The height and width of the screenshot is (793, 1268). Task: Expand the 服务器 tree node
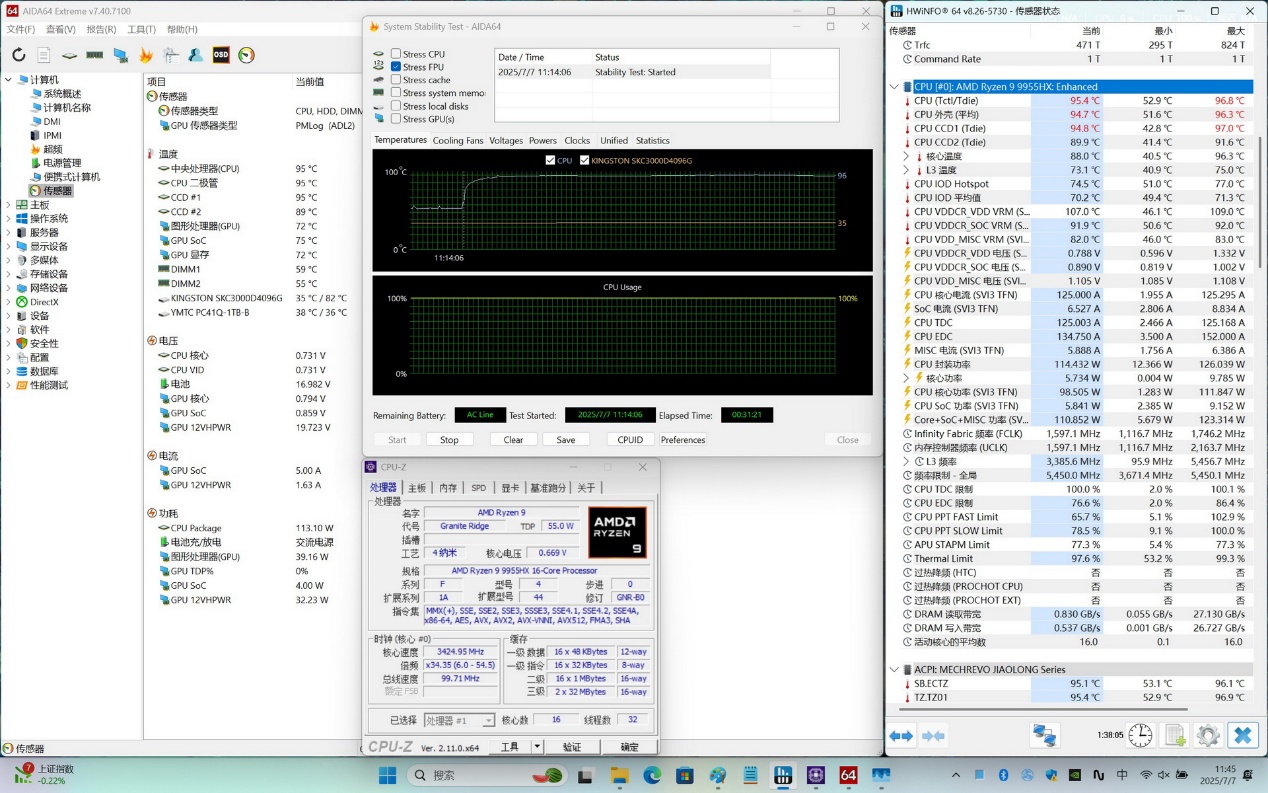pos(9,232)
